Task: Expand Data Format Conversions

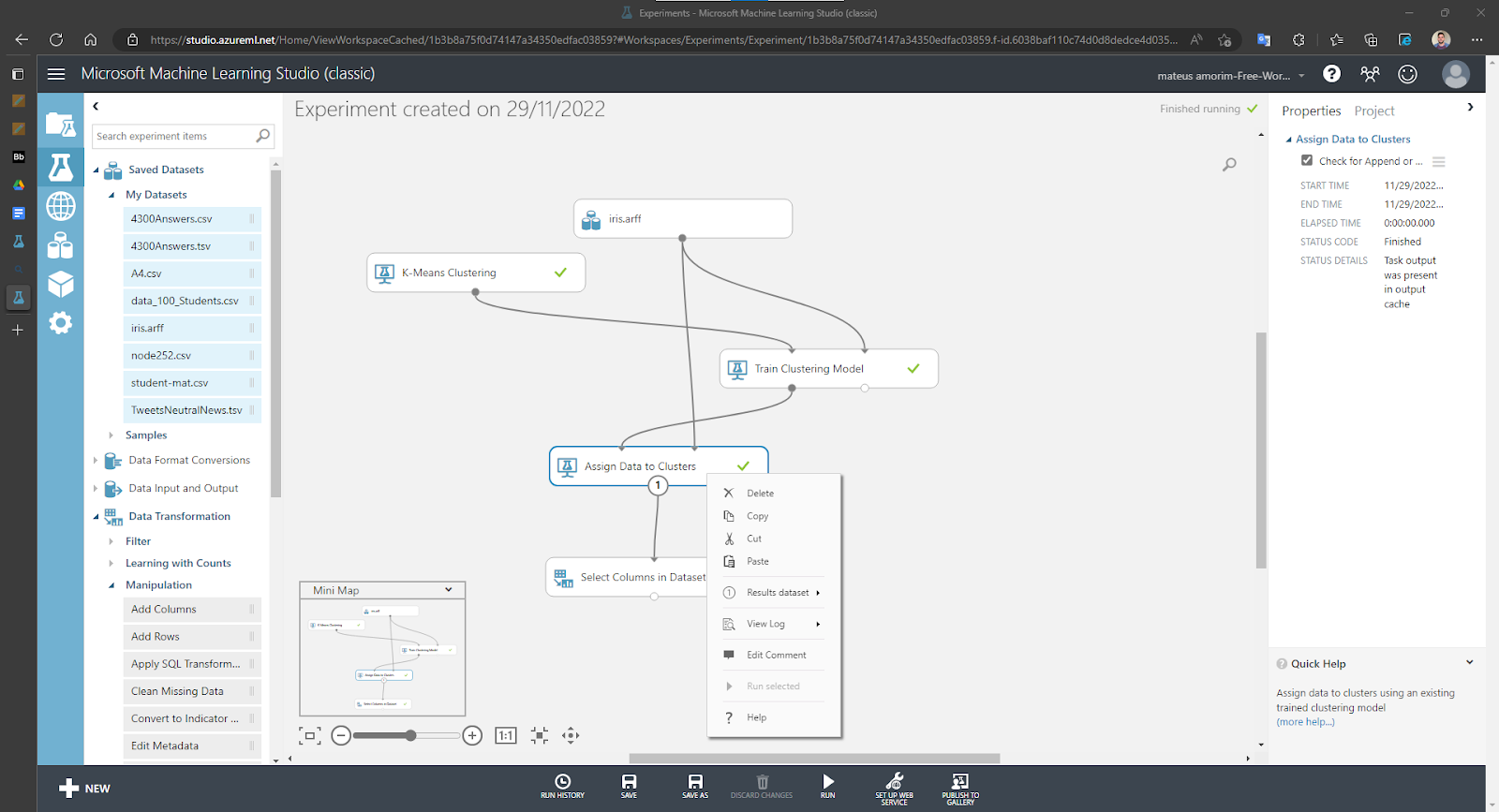Action: pos(96,461)
